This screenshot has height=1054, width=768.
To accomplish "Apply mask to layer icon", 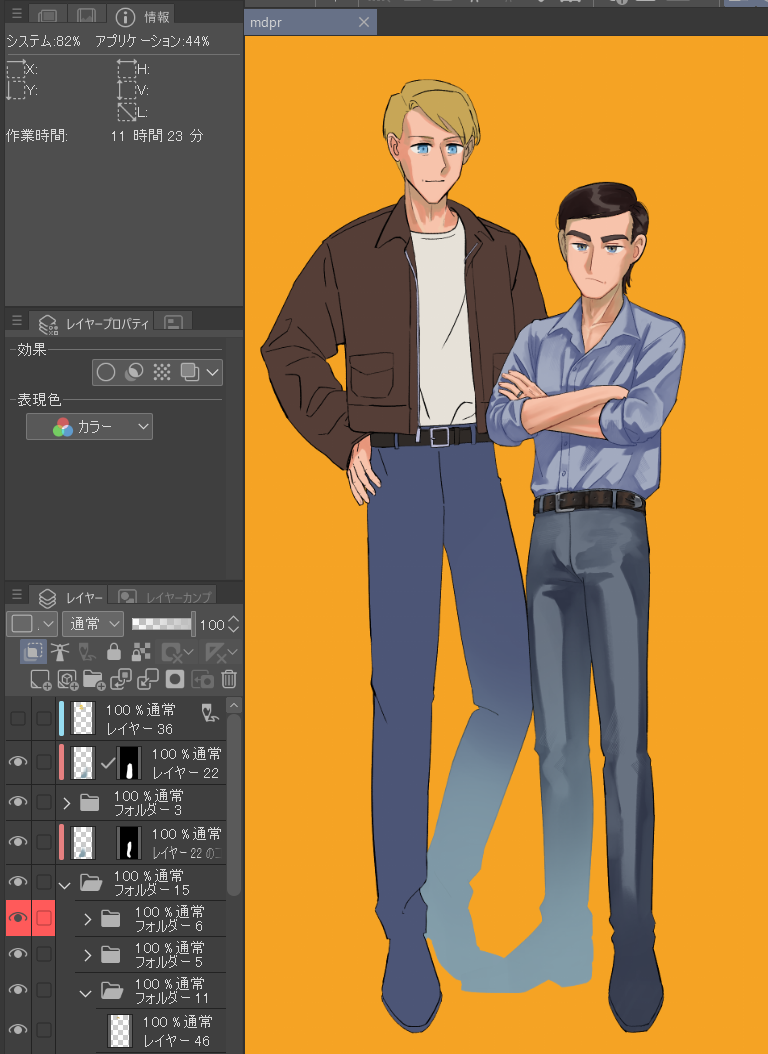I will click(x=202, y=680).
